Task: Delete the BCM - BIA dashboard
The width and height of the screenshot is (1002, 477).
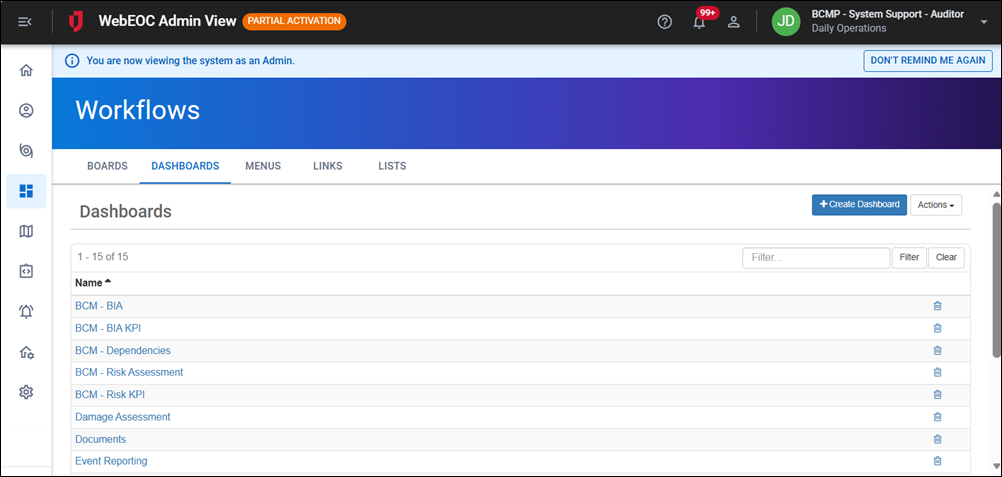Action: click(937, 306)
